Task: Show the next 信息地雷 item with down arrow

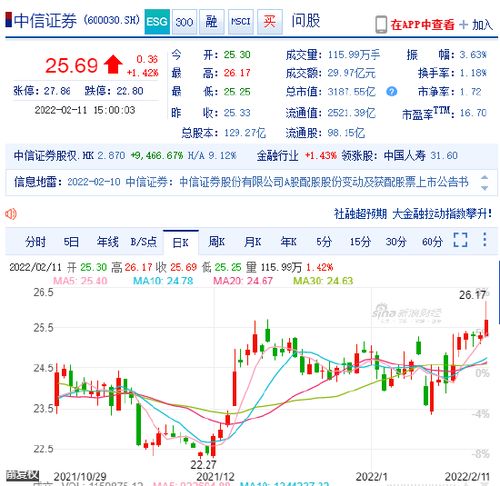Action: coord(485,188)
